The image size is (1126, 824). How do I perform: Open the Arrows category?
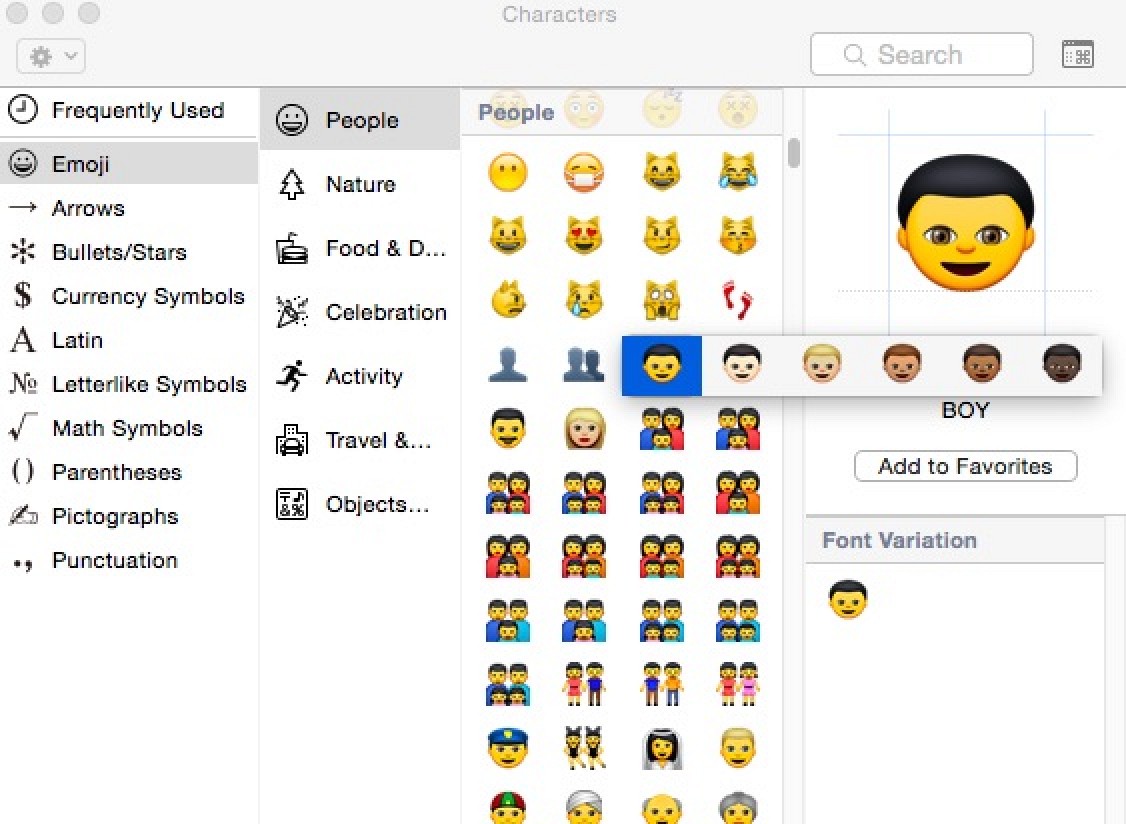point(88,208)
